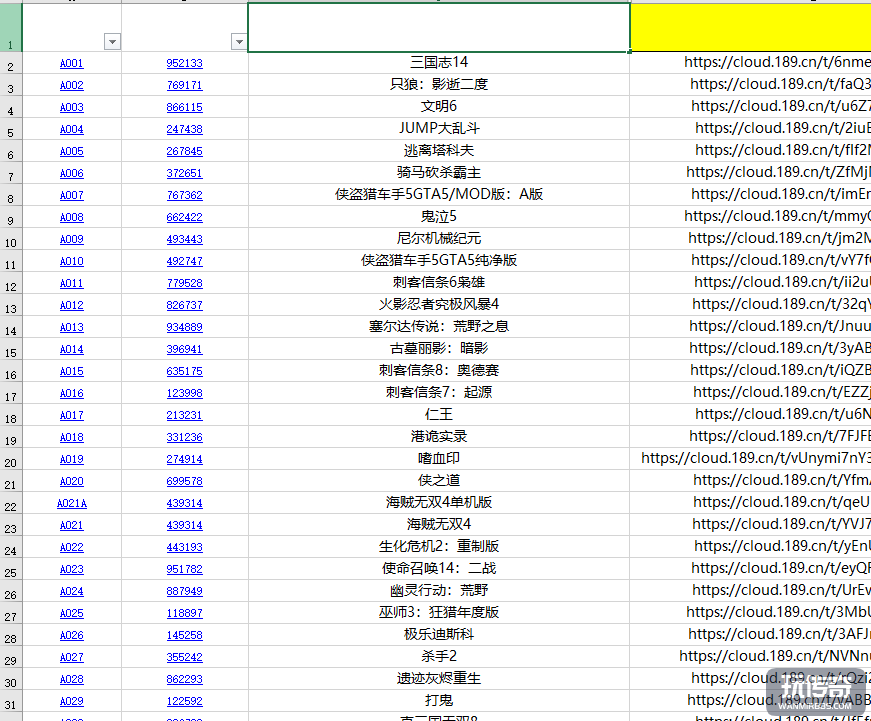Image resolution: width=871 pixels, height=721 pixels.
Task: Select the cell 只狼：影逝二度
Action: pyautogui.click(x=439, y=84)
